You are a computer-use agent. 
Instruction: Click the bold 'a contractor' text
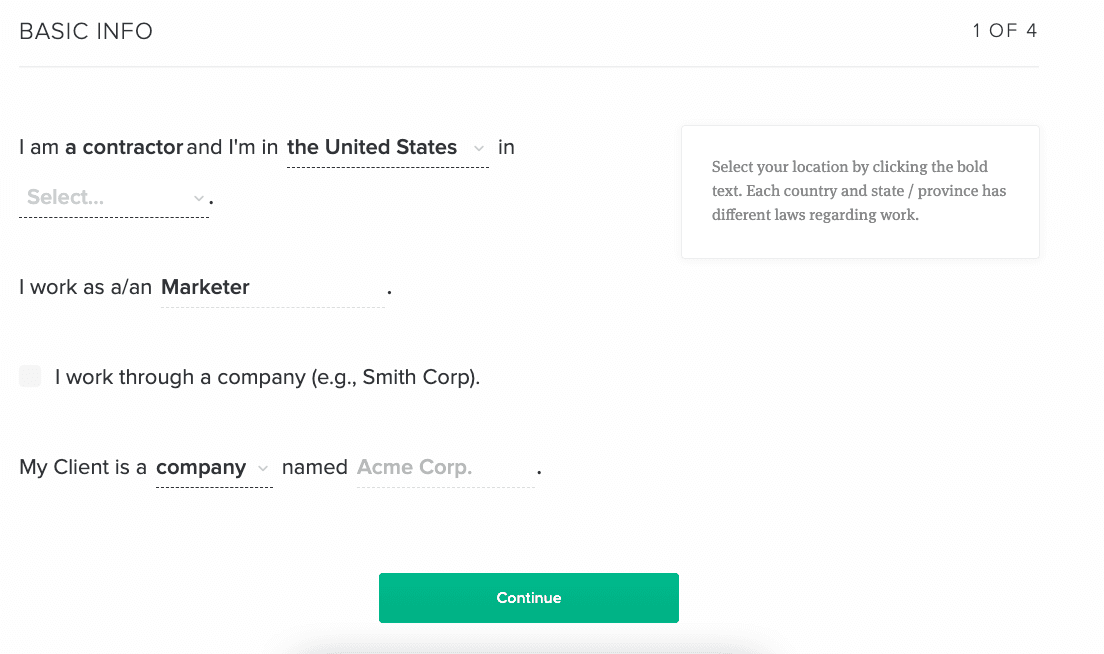pos(125,147)
